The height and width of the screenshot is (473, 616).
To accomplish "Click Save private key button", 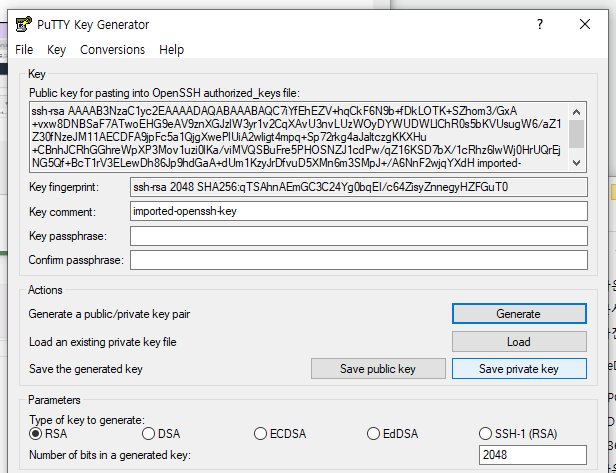I will 519,368.
